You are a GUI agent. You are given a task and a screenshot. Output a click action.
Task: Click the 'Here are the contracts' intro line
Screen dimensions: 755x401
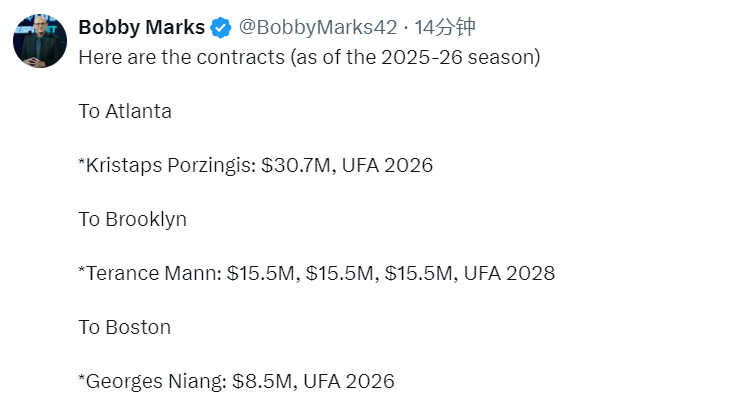click(x=309, y=57)
